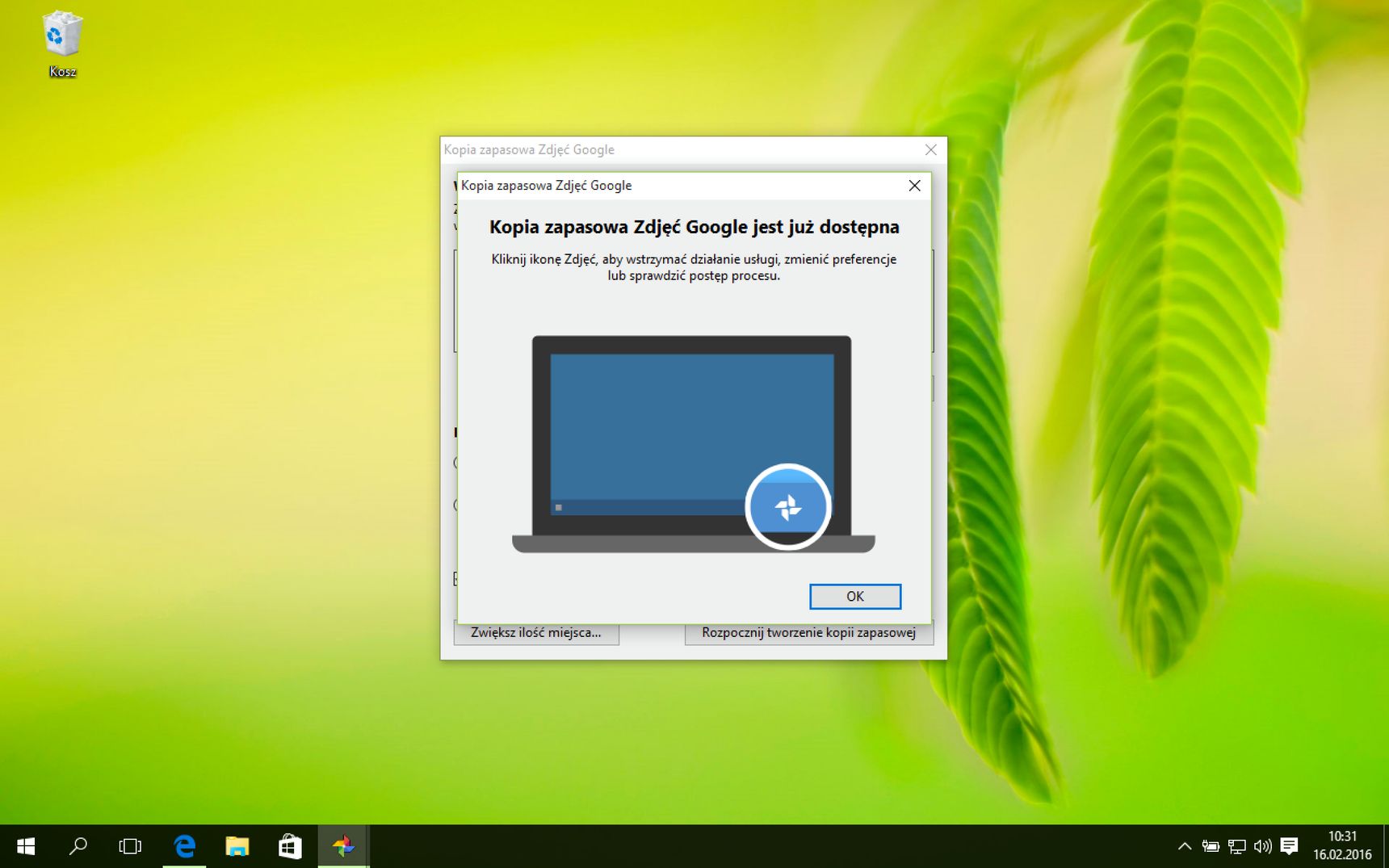Open the volume speaker tray icon

(x=1262, y=846)
